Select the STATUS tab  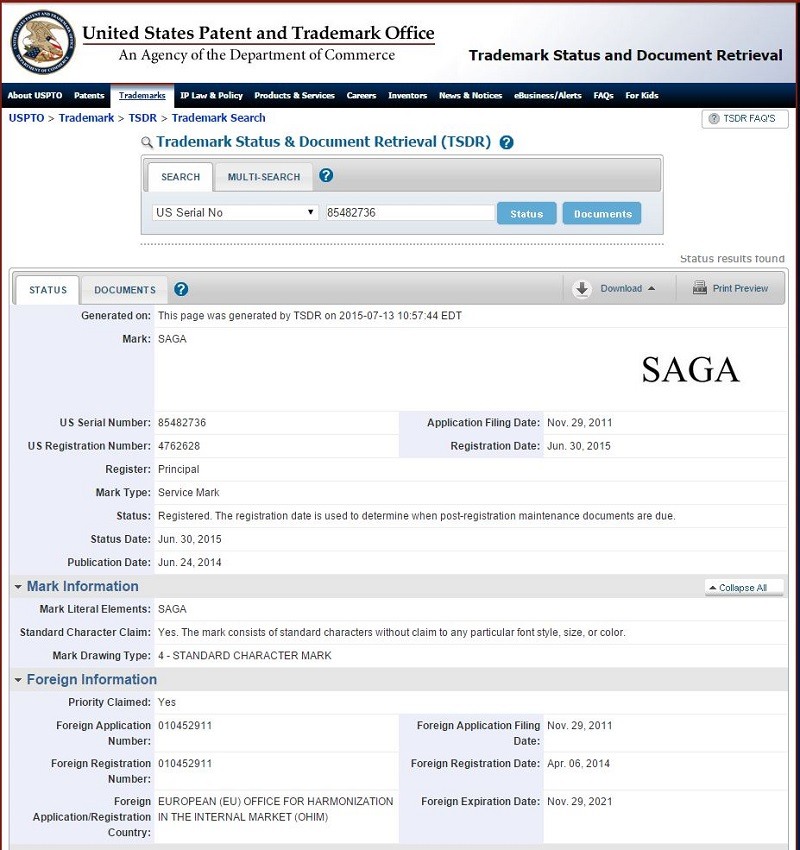[48, 290]
